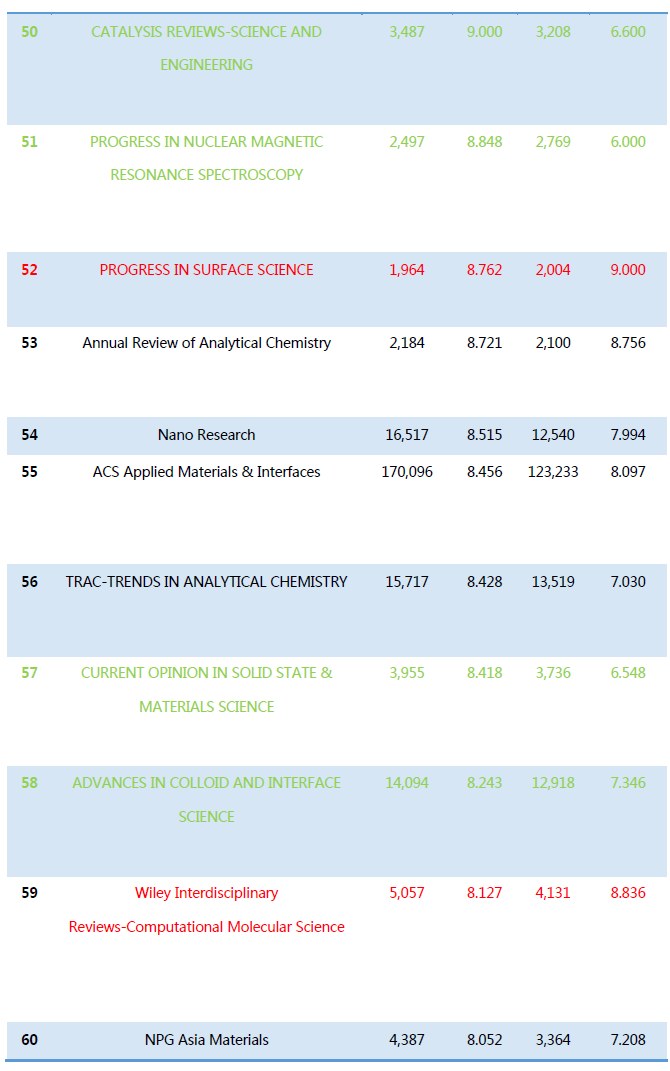The image size is (670, 1071).
Task: Click the 8.515 impact factor for Nano Research
Action: (484, 435)
